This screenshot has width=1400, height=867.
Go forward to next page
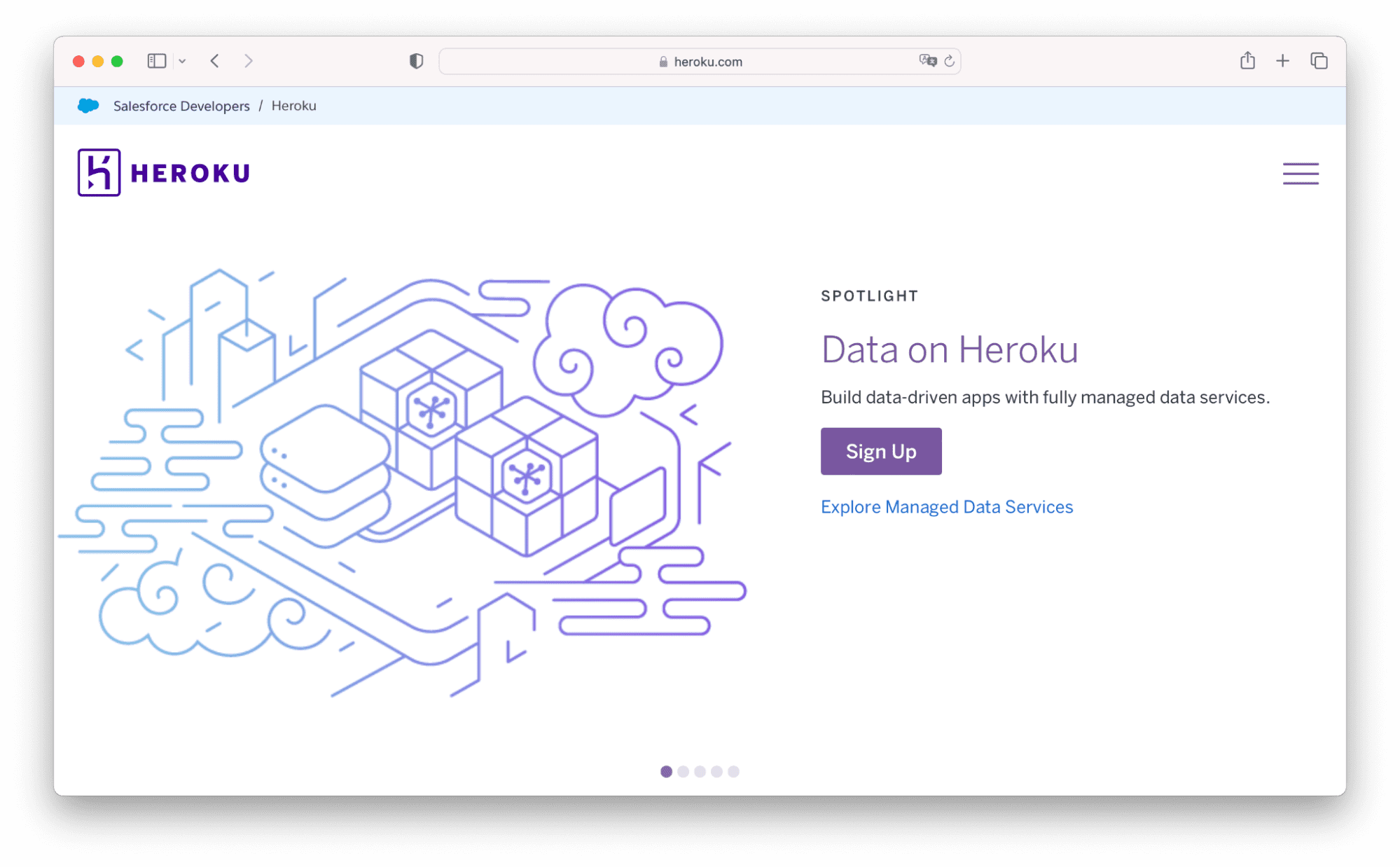248,61
